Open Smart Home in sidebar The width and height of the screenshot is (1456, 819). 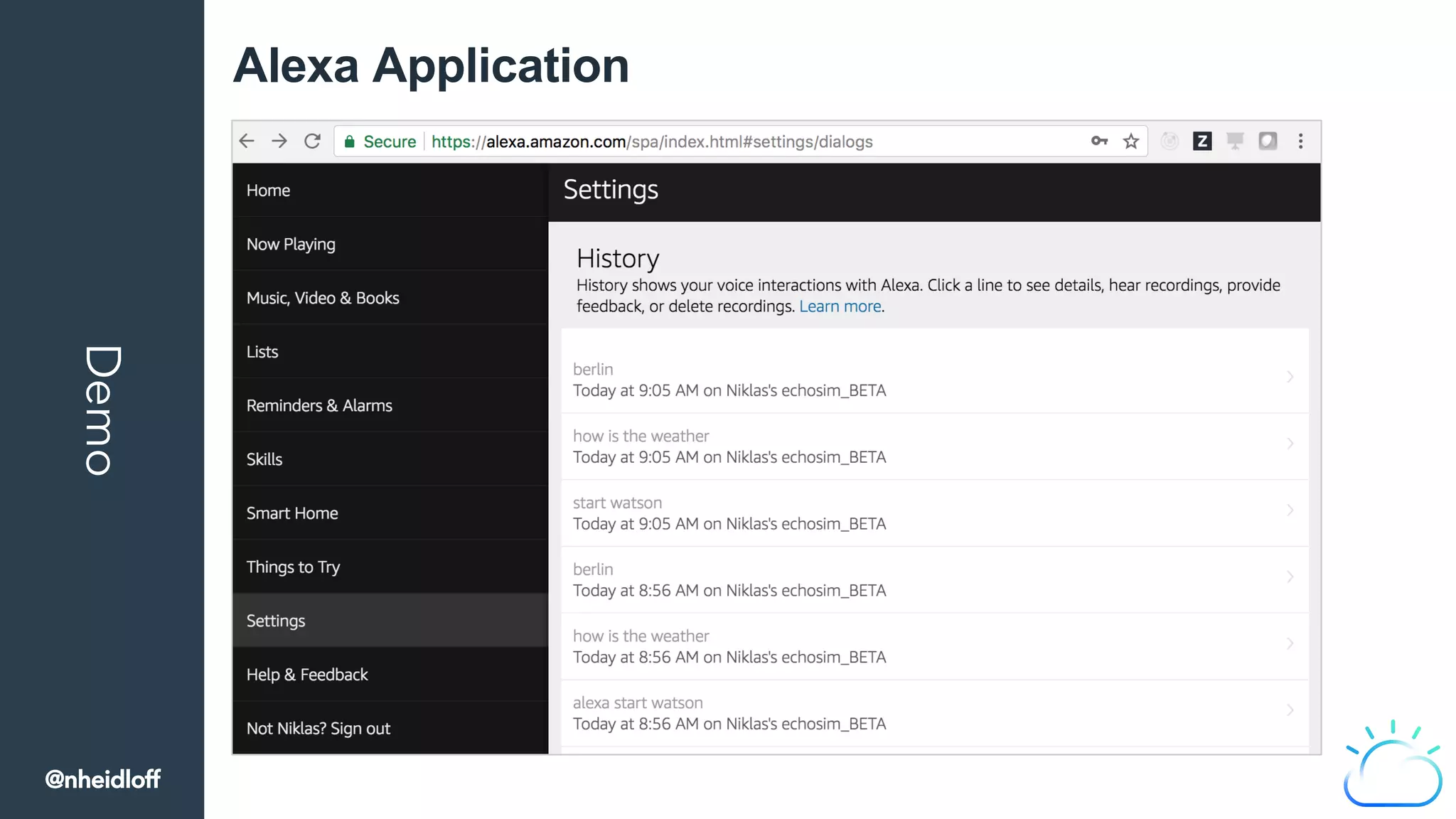(292, 513)
